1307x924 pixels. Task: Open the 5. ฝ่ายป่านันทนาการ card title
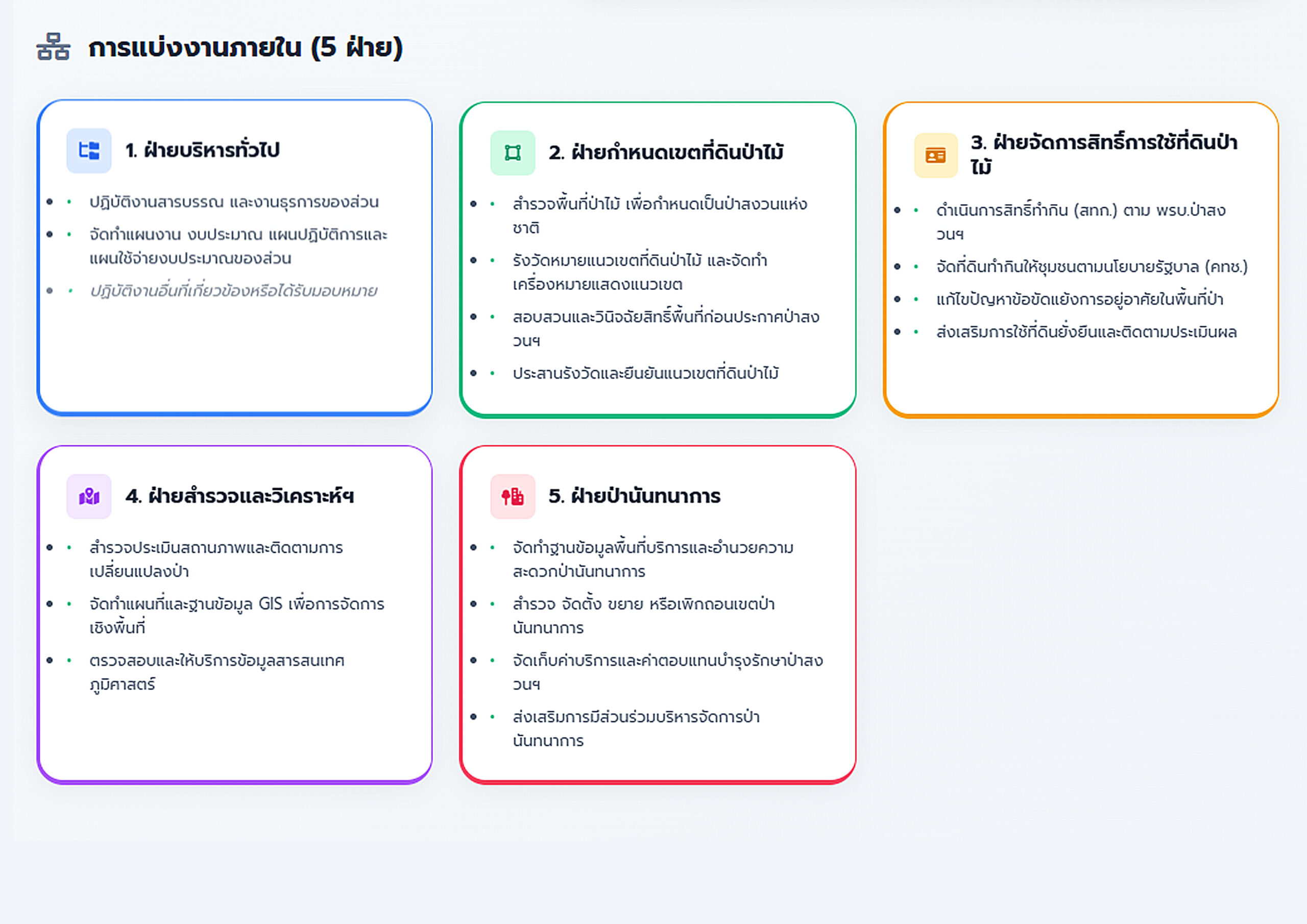click(634, 496)
